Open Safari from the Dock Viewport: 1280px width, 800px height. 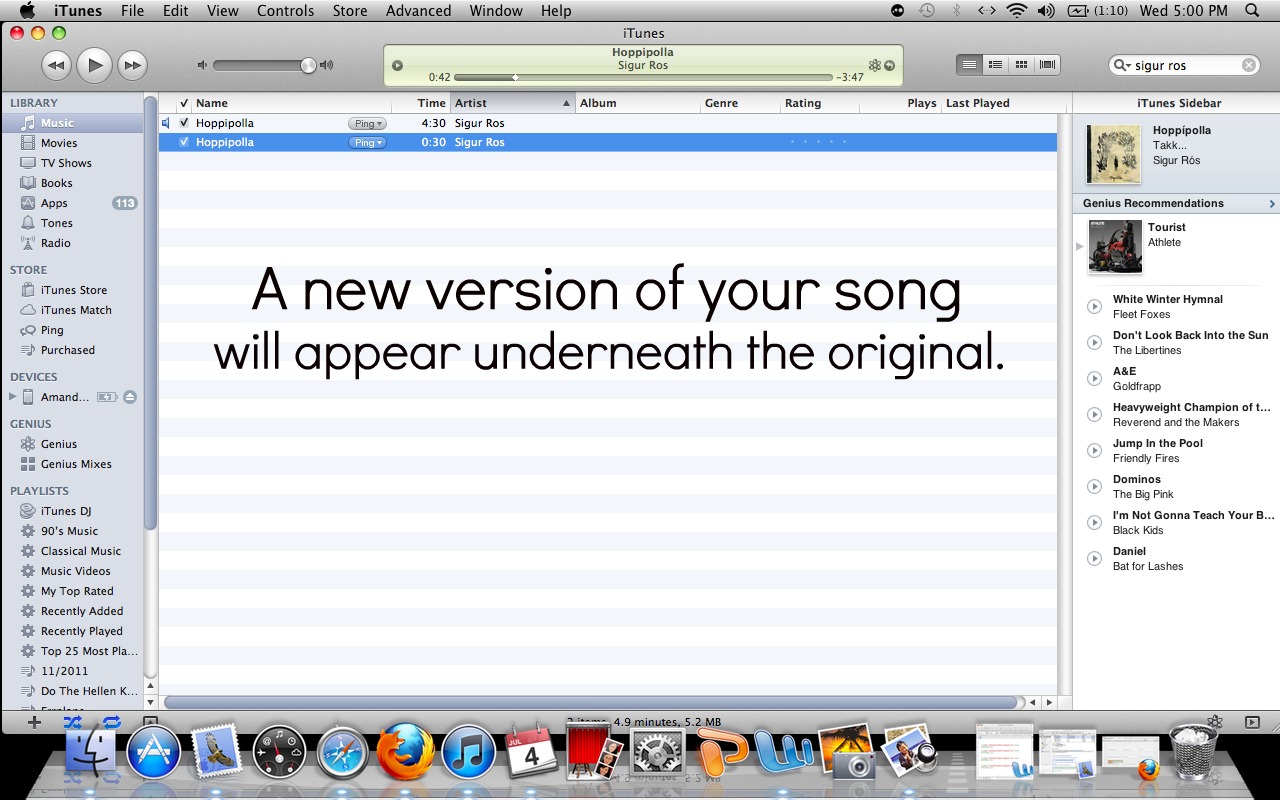[342, 752]
